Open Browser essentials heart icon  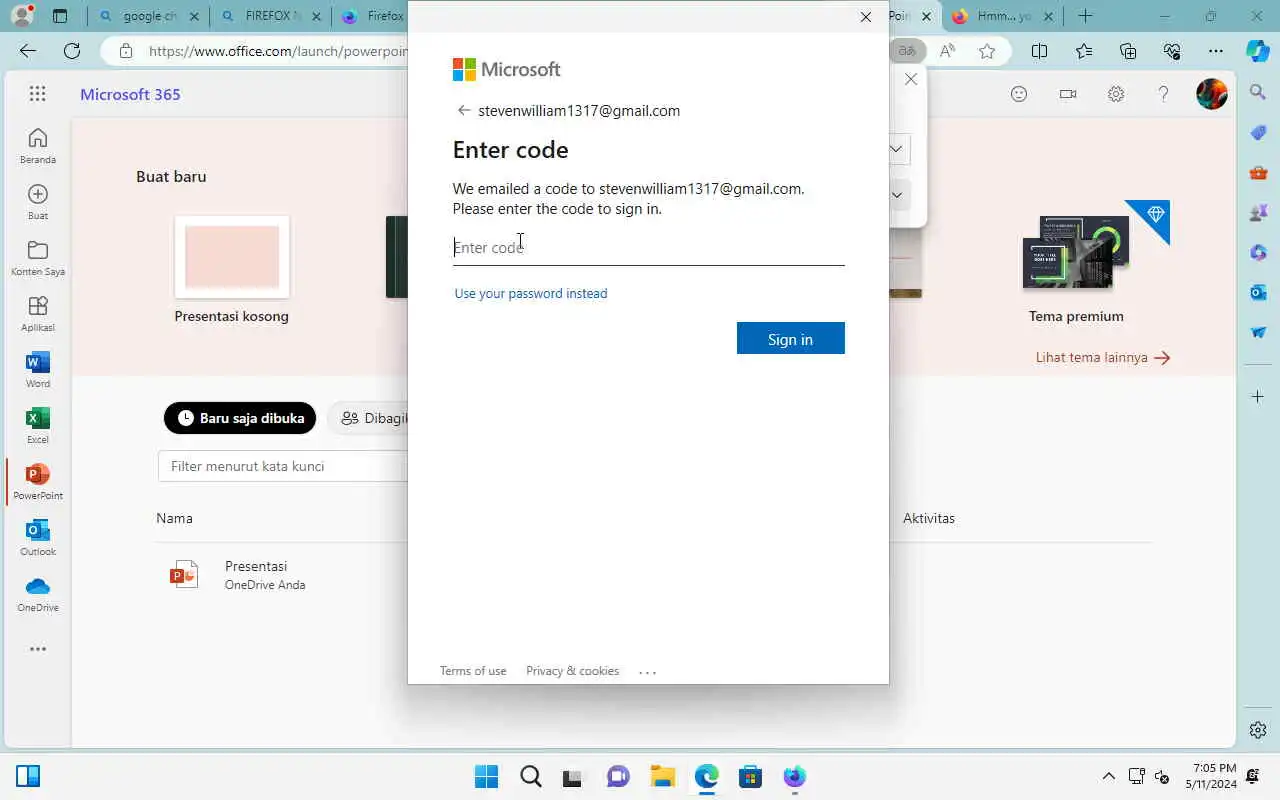(1172, 51)
